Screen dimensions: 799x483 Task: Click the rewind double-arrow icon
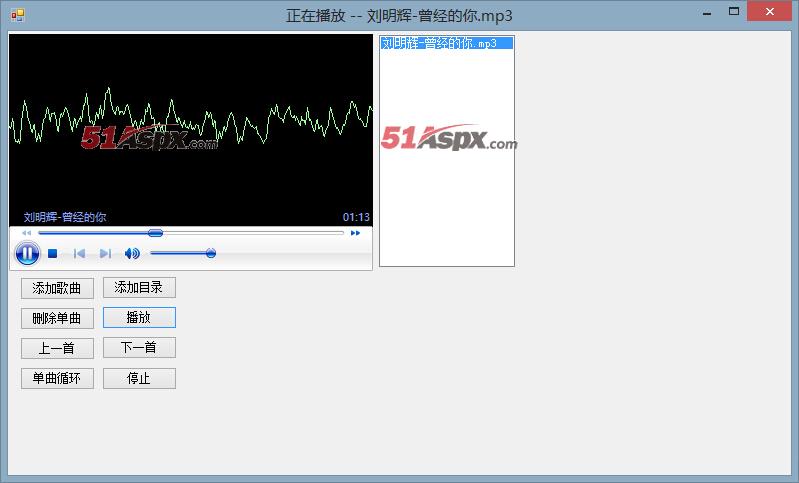(26, 233)
